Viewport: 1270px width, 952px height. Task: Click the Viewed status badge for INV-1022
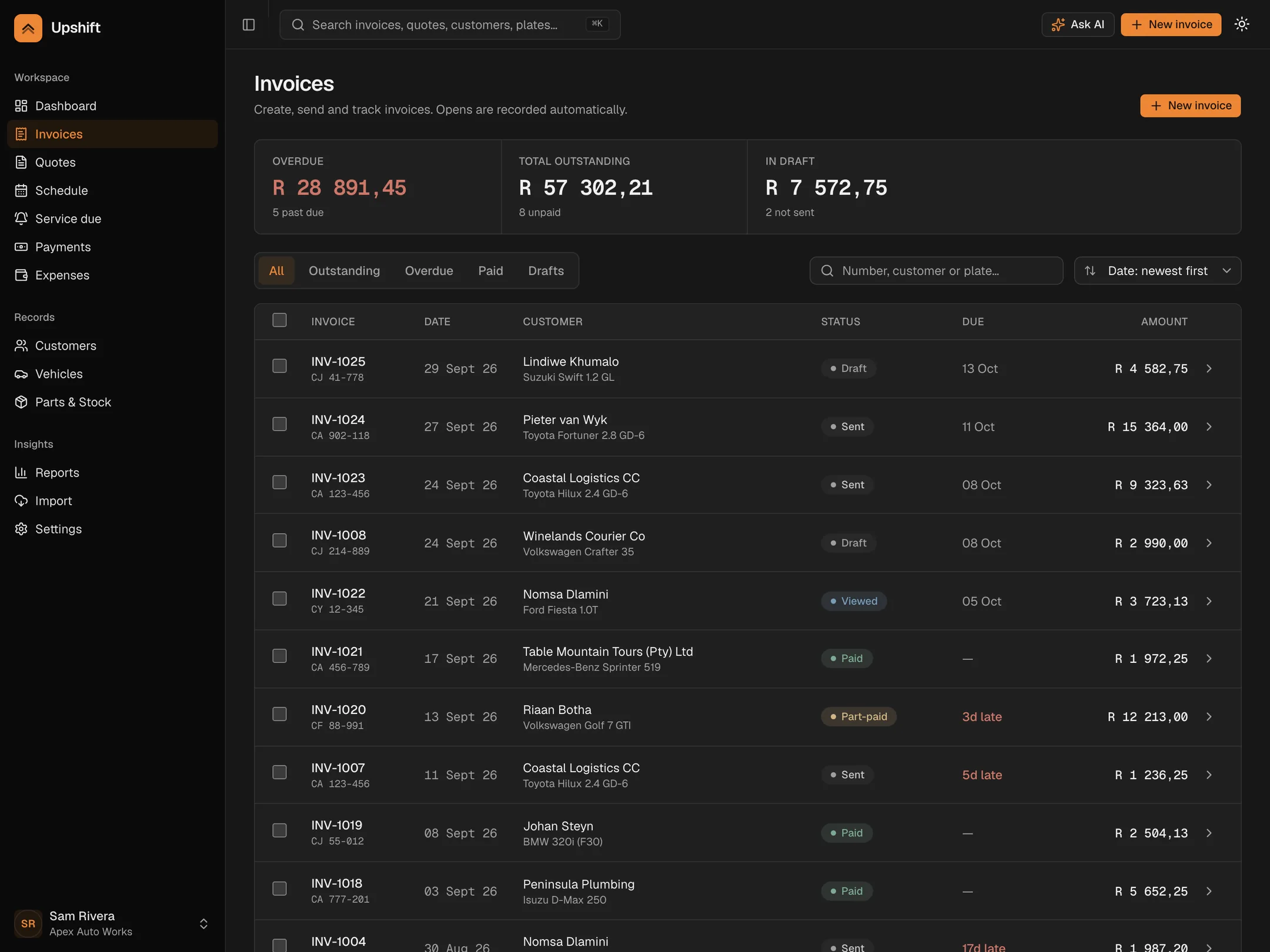854,601
